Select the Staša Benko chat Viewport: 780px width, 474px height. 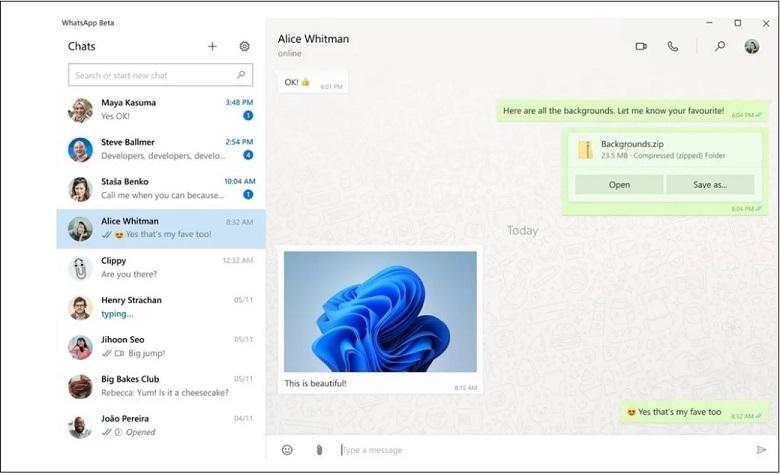point(160,188)
